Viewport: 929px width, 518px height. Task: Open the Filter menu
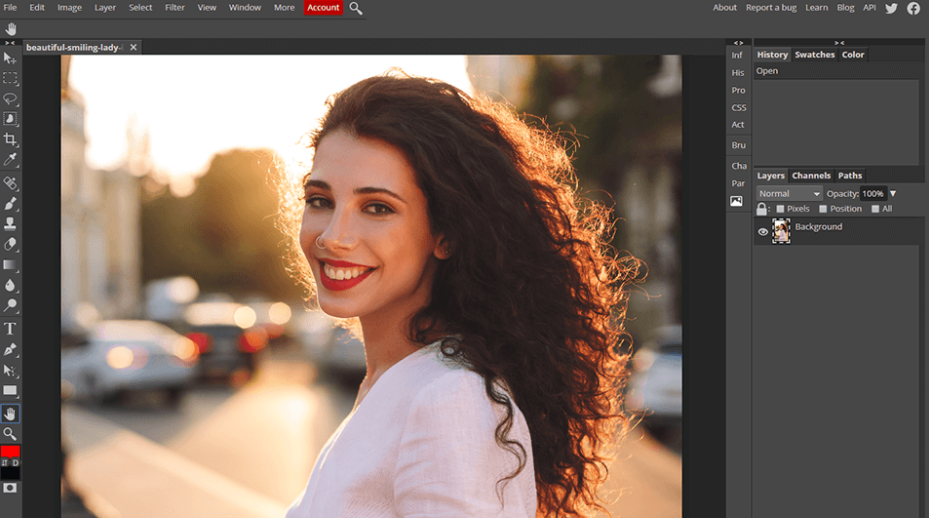(x=175, y=8)
